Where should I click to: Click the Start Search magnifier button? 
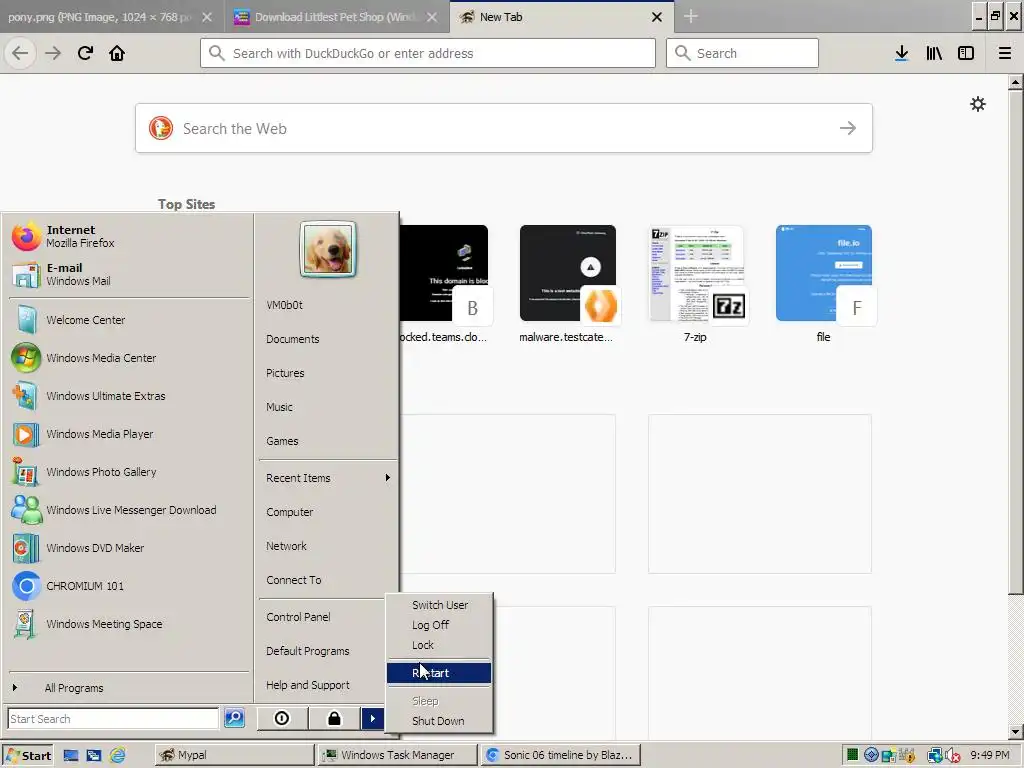[234, 718]
